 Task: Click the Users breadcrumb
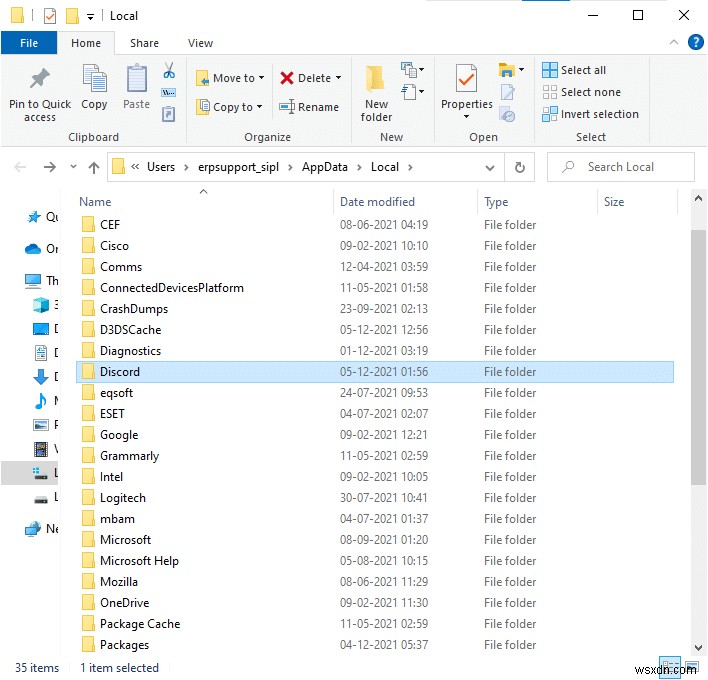tap(161, 167)
